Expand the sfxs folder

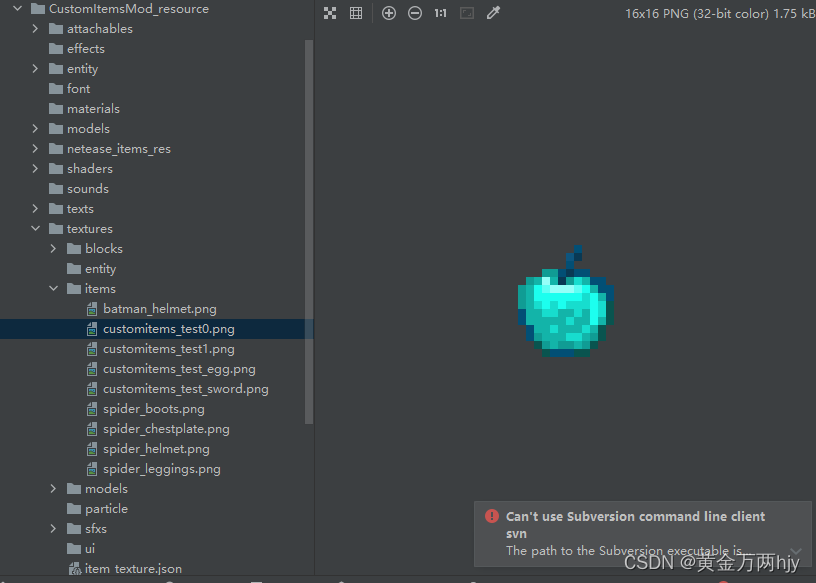point(53,529)
